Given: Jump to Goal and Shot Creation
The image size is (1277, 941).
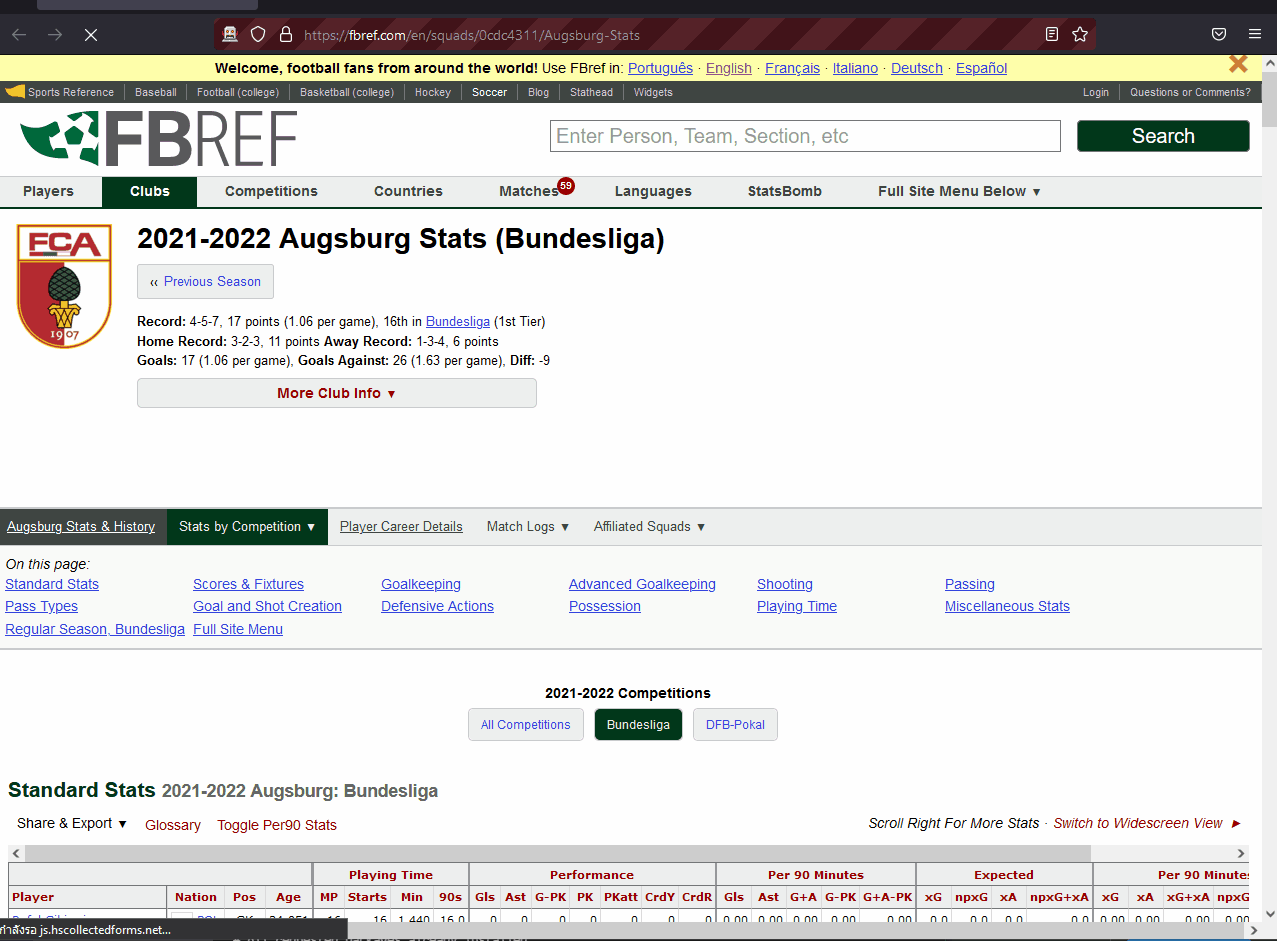Looking at the screenshot, I should pos(267,606).
